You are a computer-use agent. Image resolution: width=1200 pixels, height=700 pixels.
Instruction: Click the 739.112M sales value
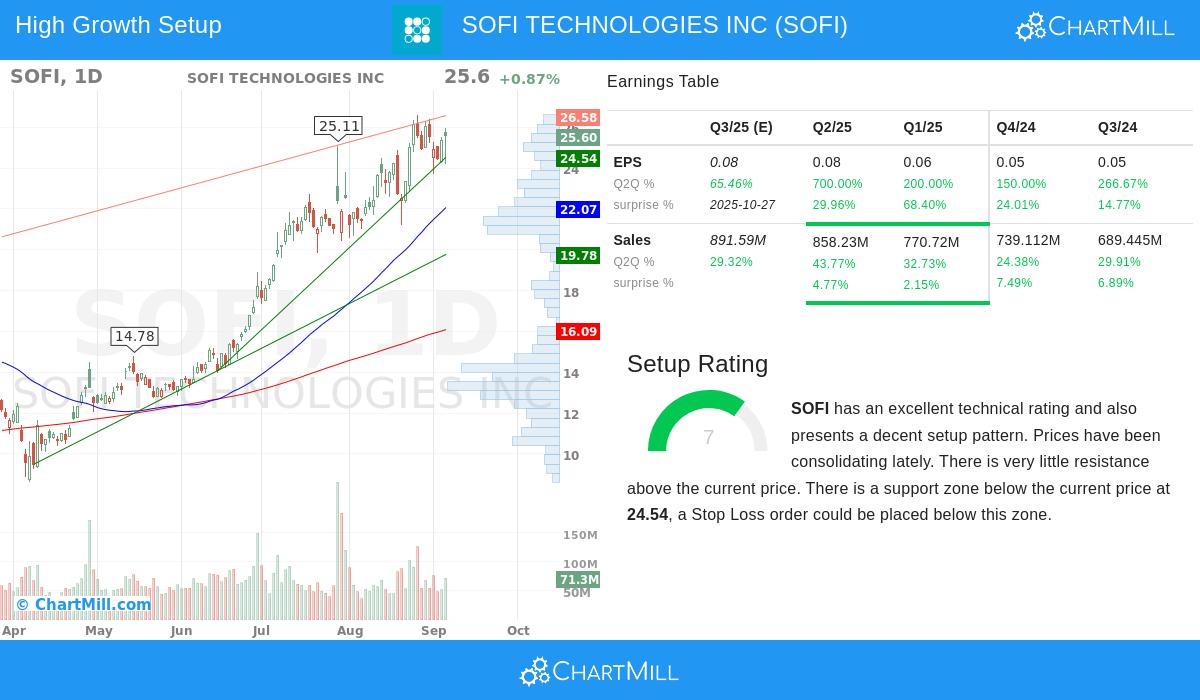coord(1028,240)
